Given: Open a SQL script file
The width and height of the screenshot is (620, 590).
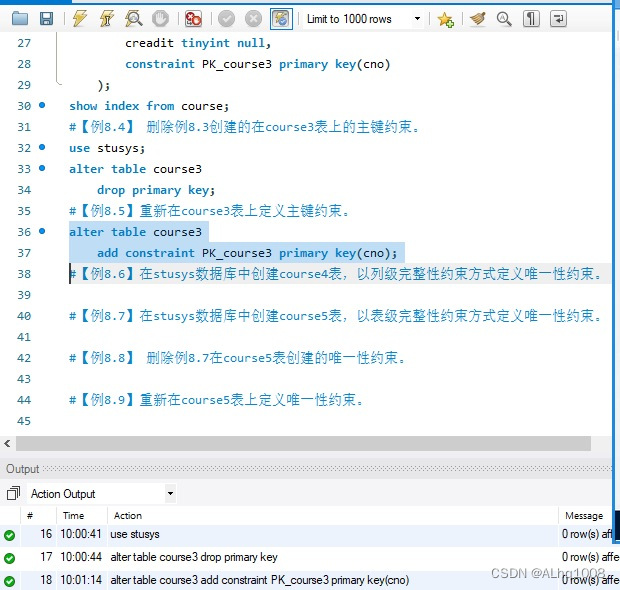Looking at the screenshot, I should (x=20, y=19).
